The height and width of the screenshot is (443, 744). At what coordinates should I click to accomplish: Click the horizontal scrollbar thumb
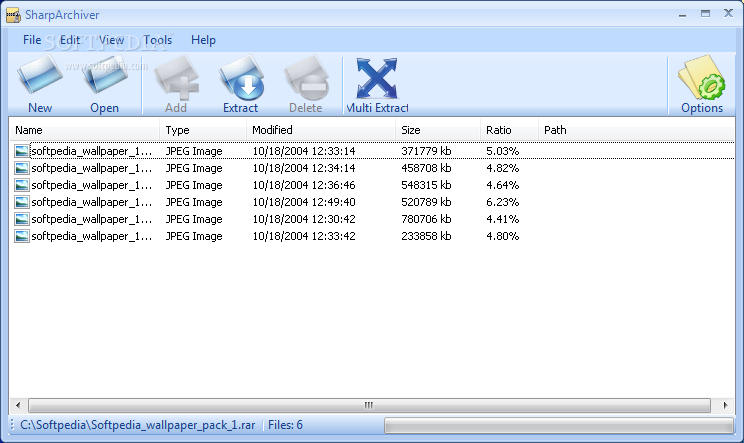369,406
